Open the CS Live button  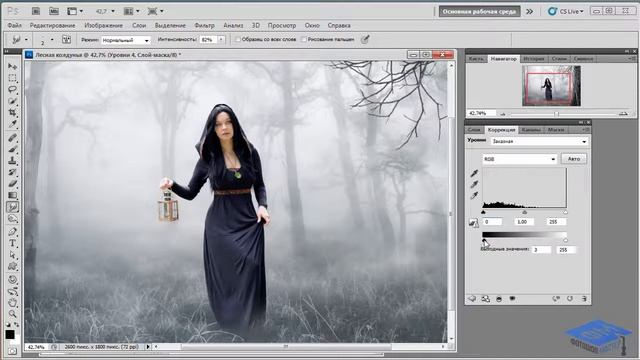(566, 11)
